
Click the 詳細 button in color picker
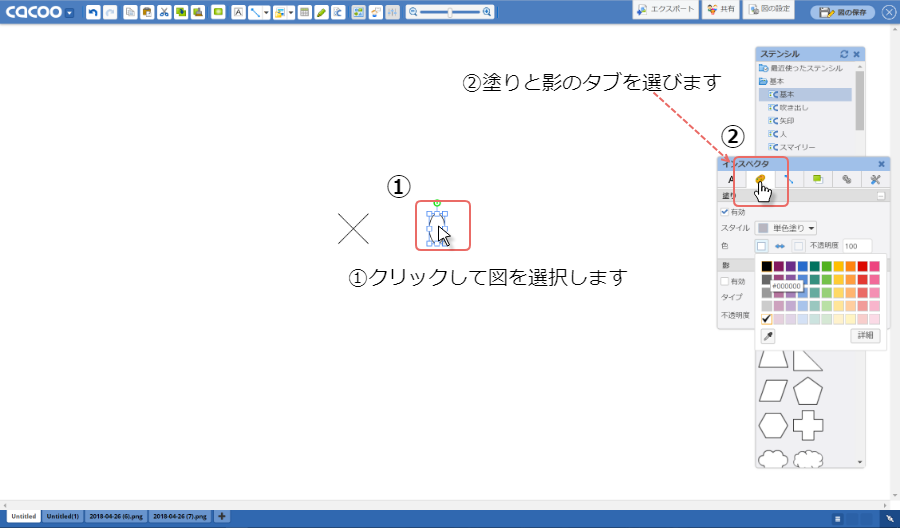click(865, 336)
